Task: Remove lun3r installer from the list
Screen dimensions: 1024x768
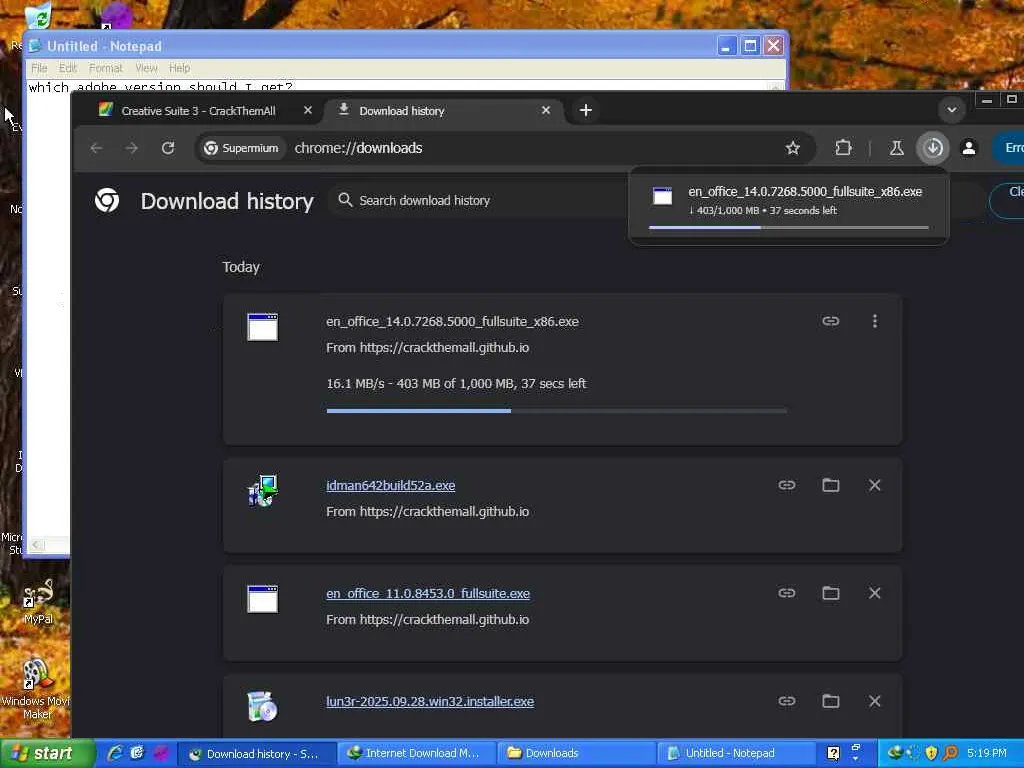Action: [x=874, y=700]
